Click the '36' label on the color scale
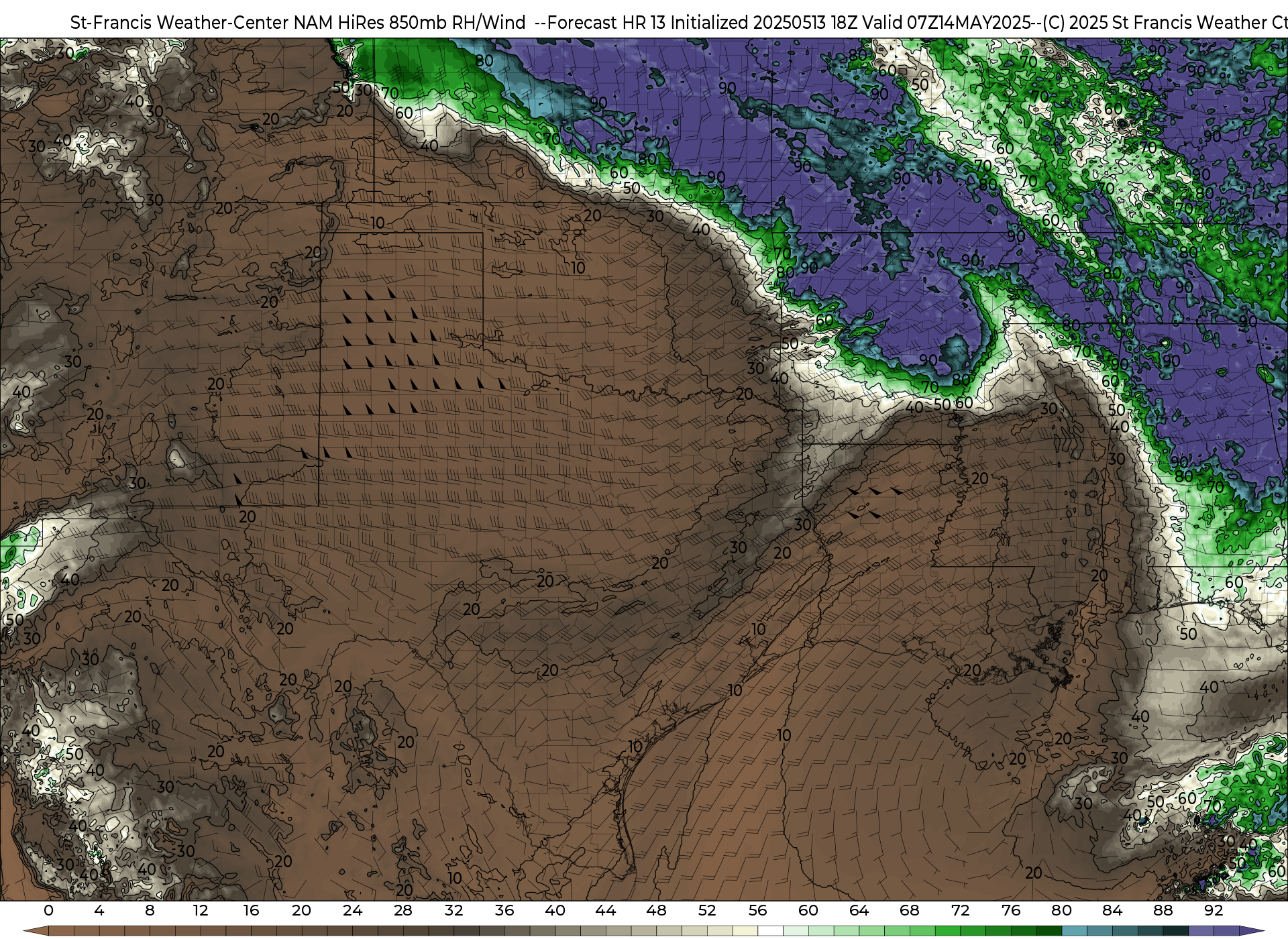The image size is (1288, 939). [504, 910]
